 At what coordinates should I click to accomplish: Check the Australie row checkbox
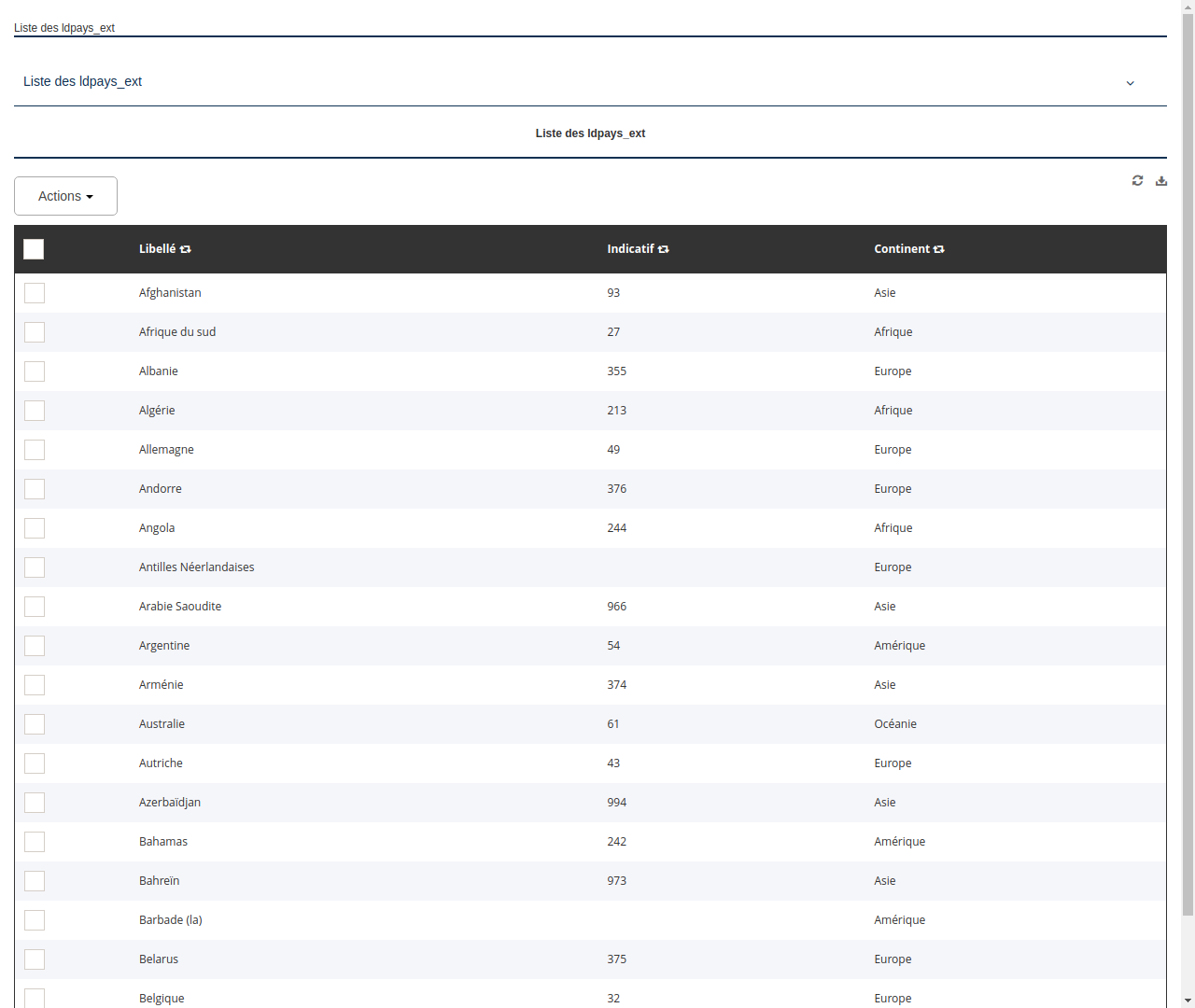coord(34,723)
